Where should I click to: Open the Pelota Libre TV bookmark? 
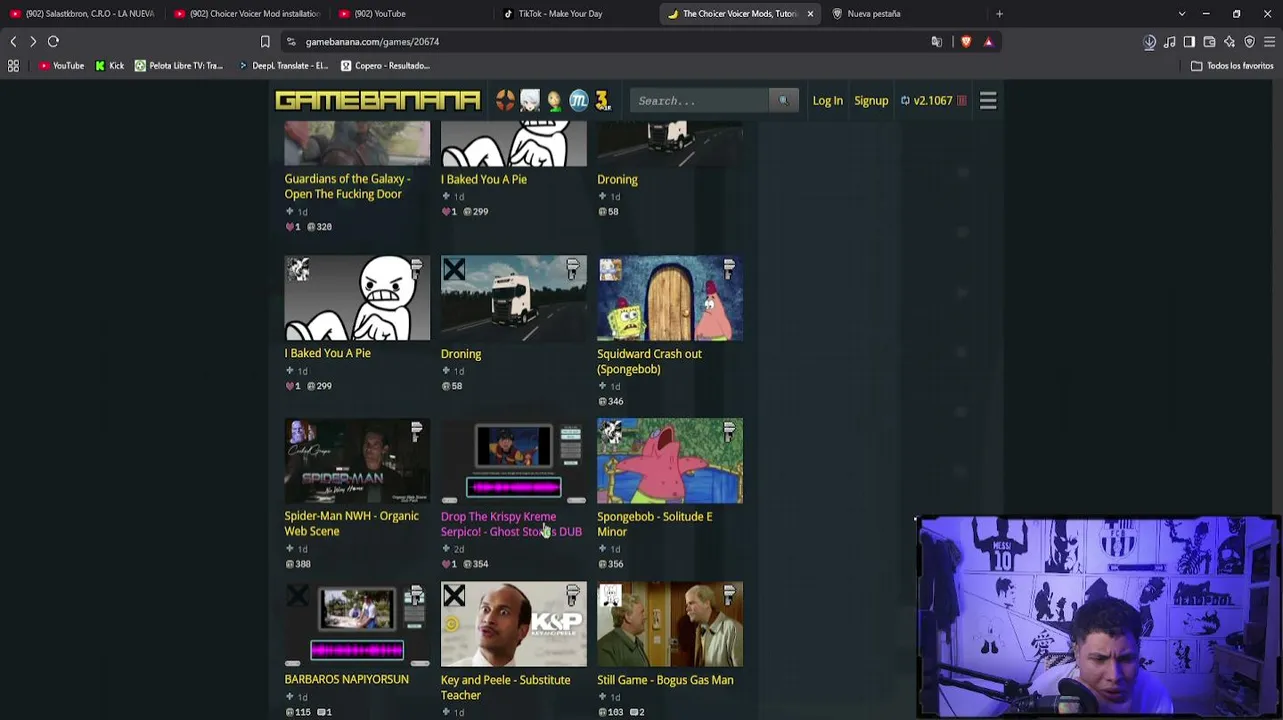click(179, 66)
